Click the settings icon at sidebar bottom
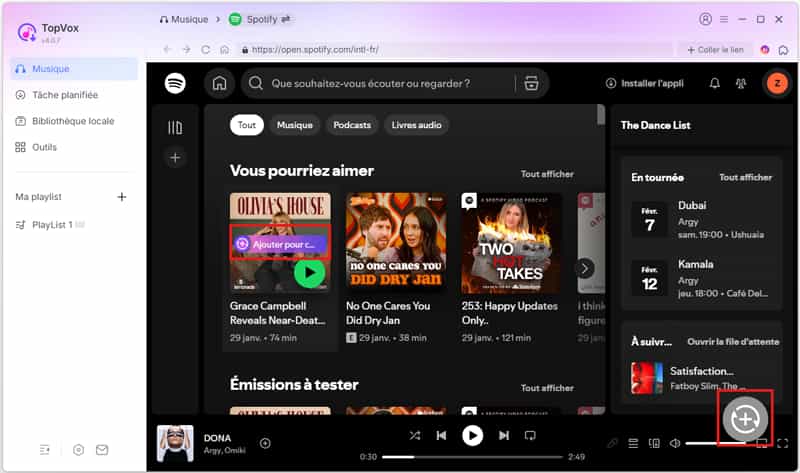The width and height of the screenshot is (800, 473). point(78,450)
